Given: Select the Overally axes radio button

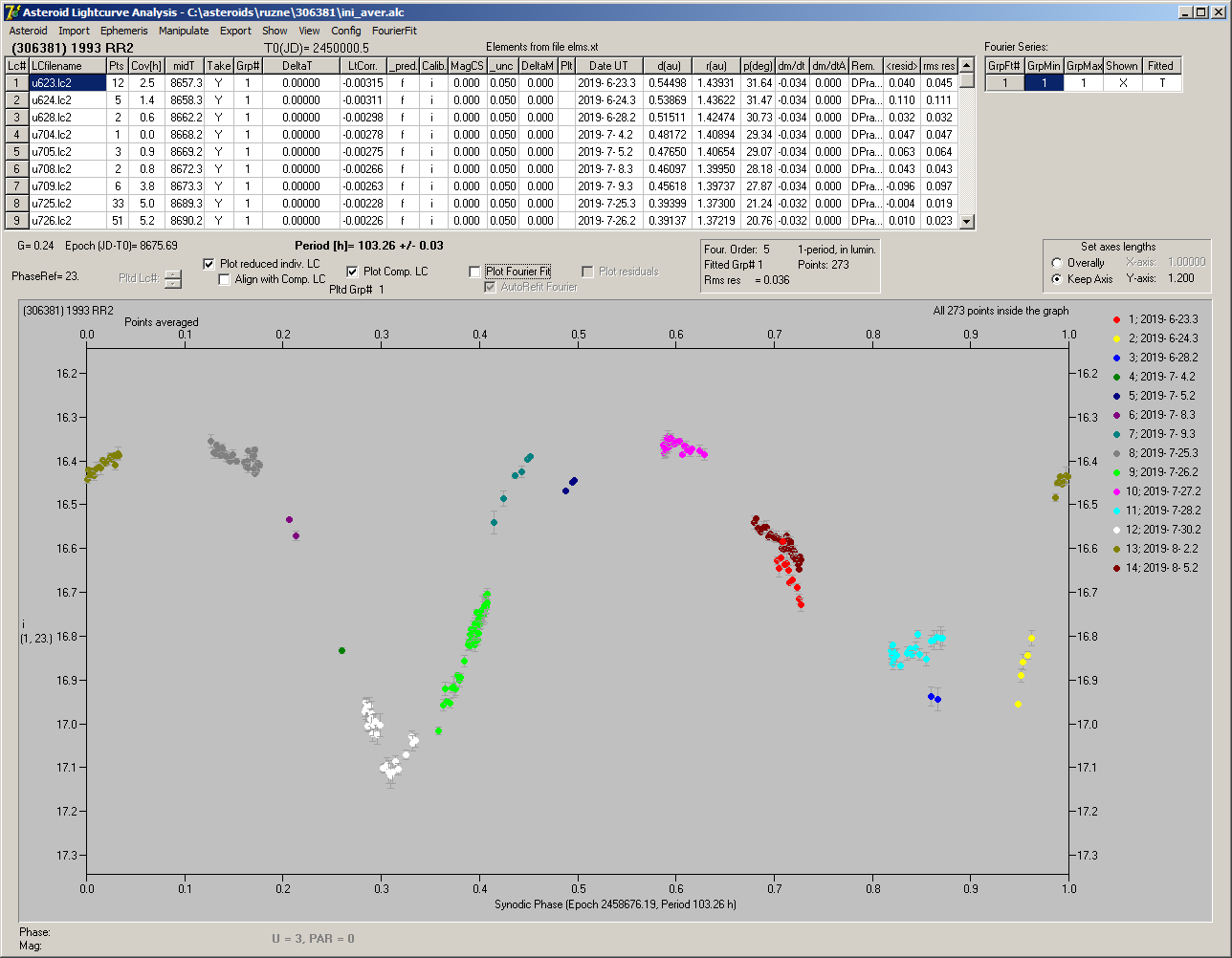Looking at the screenshot, I should coord(1057,263).
